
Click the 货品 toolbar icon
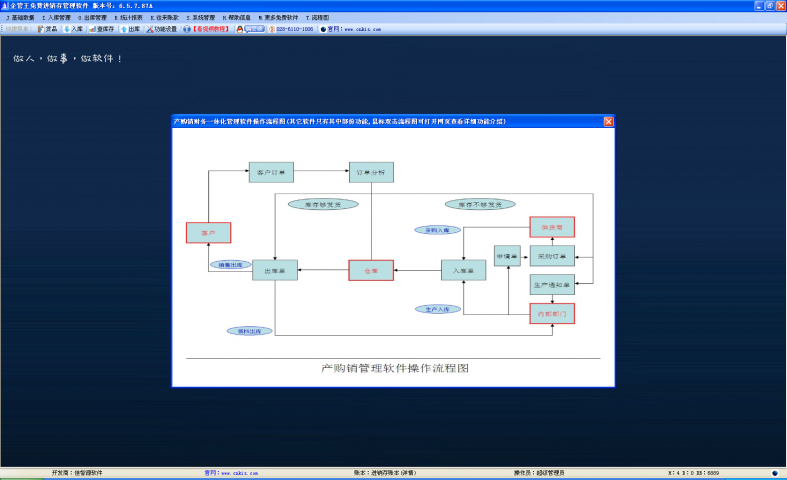pyautogui.click(x=47, y=29)
